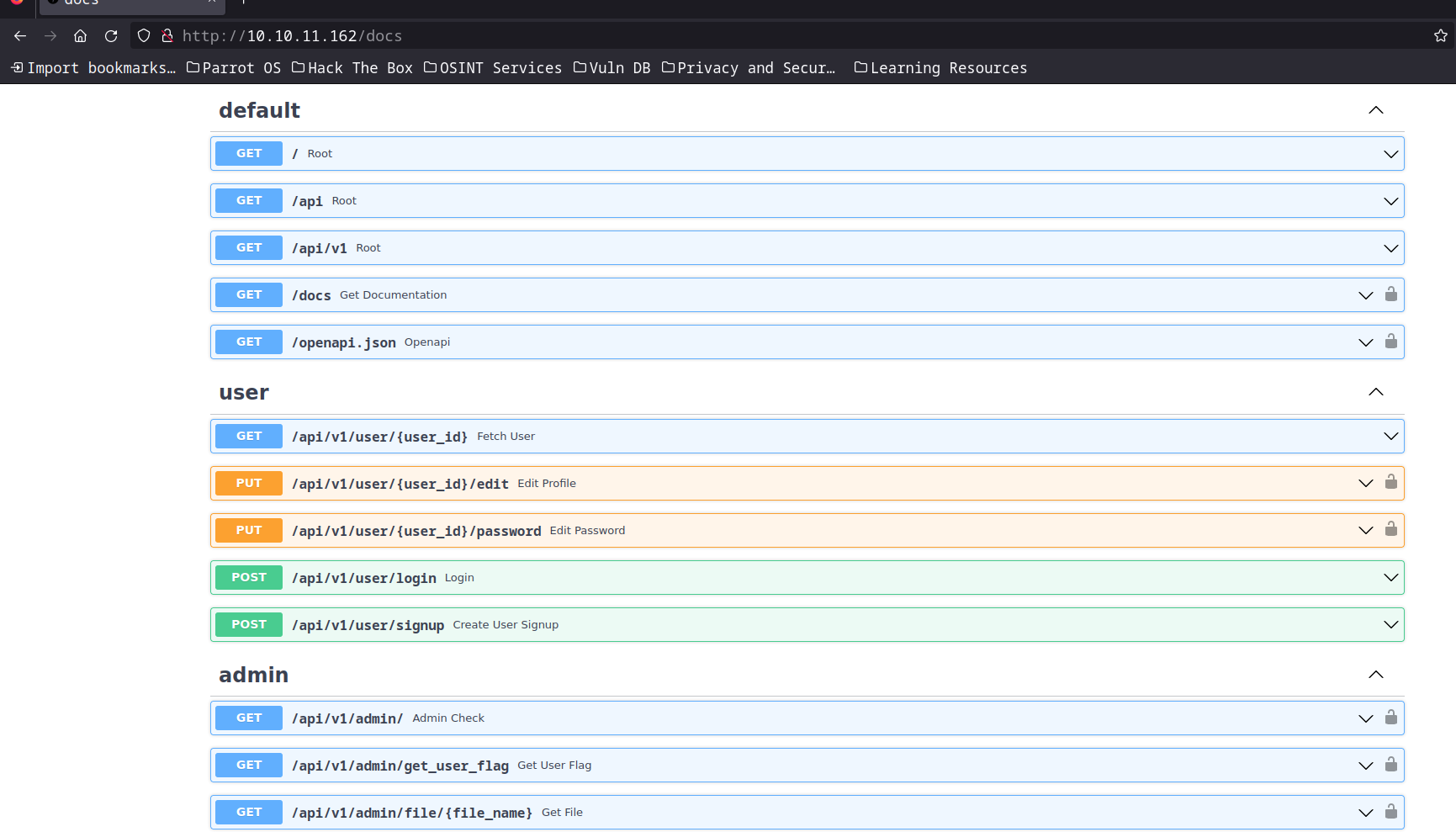Open the Privacy and Security bookmarks folder
This screenshot has width=1456, height=832.
point(749,68)
